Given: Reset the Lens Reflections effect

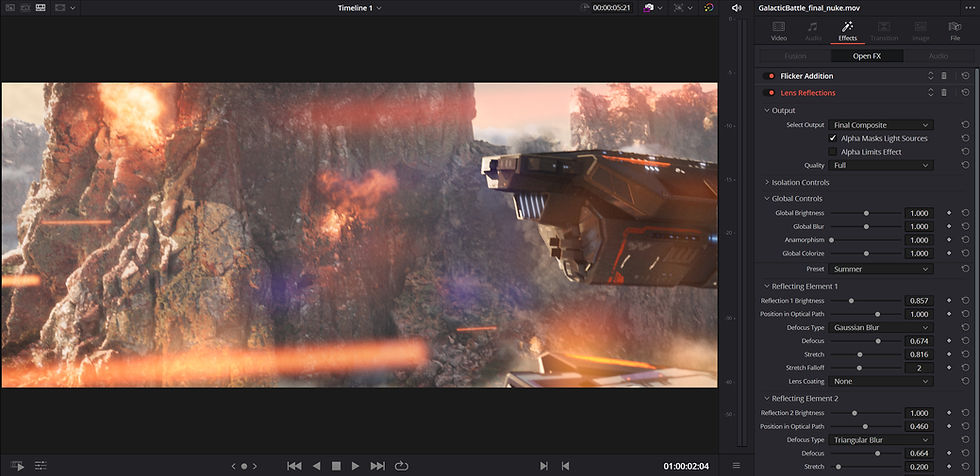Looking at the screenshot, I should point(966,92).
